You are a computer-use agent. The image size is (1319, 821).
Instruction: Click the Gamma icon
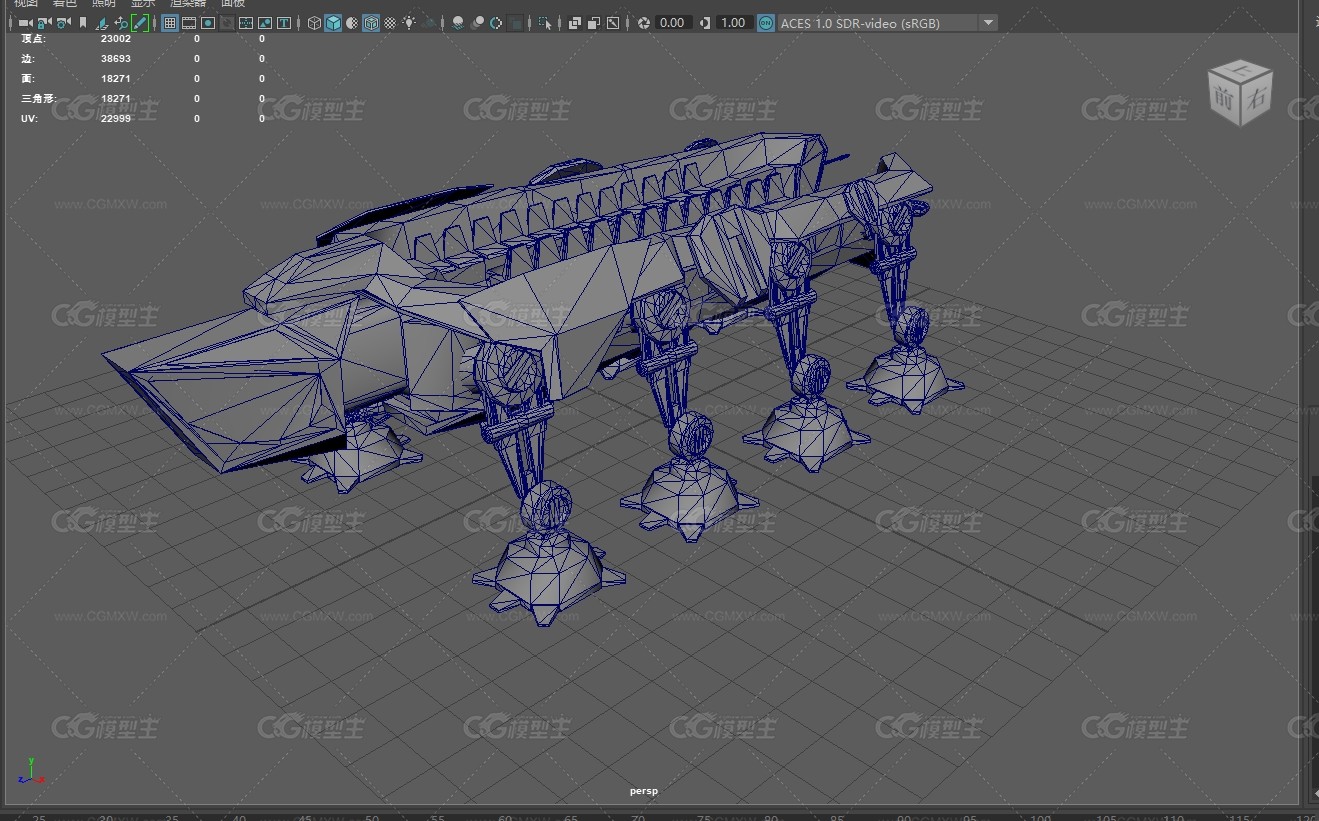coord(706,22)
